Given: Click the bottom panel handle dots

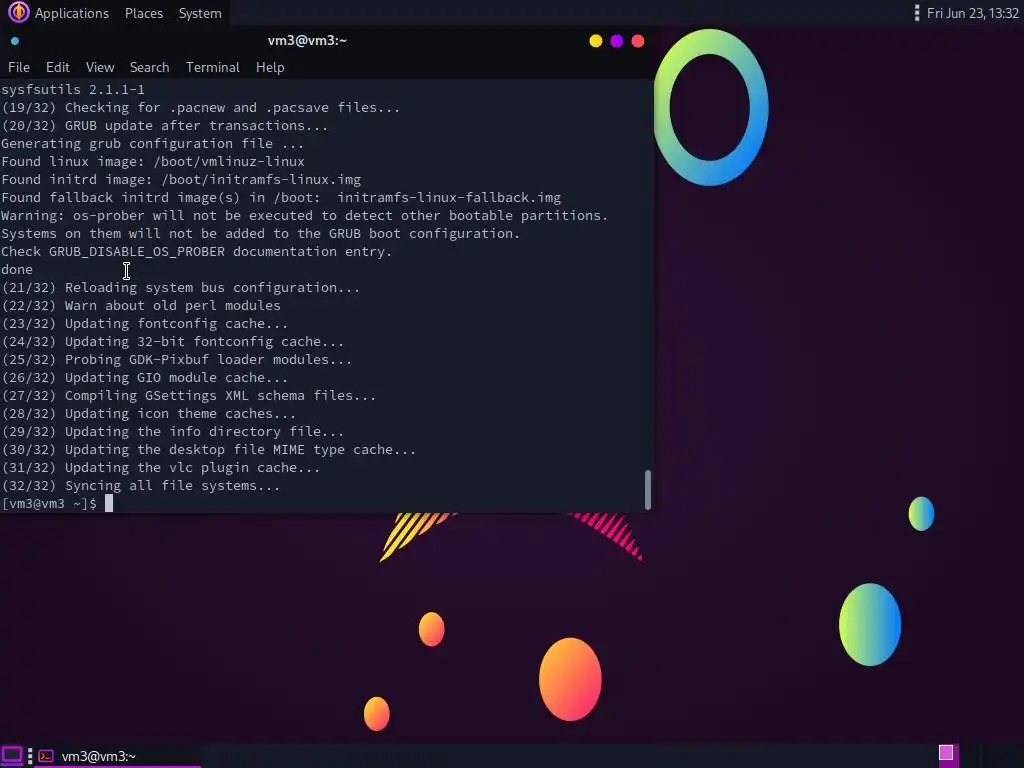Looking at the screenshot, I should click(30, 756).
